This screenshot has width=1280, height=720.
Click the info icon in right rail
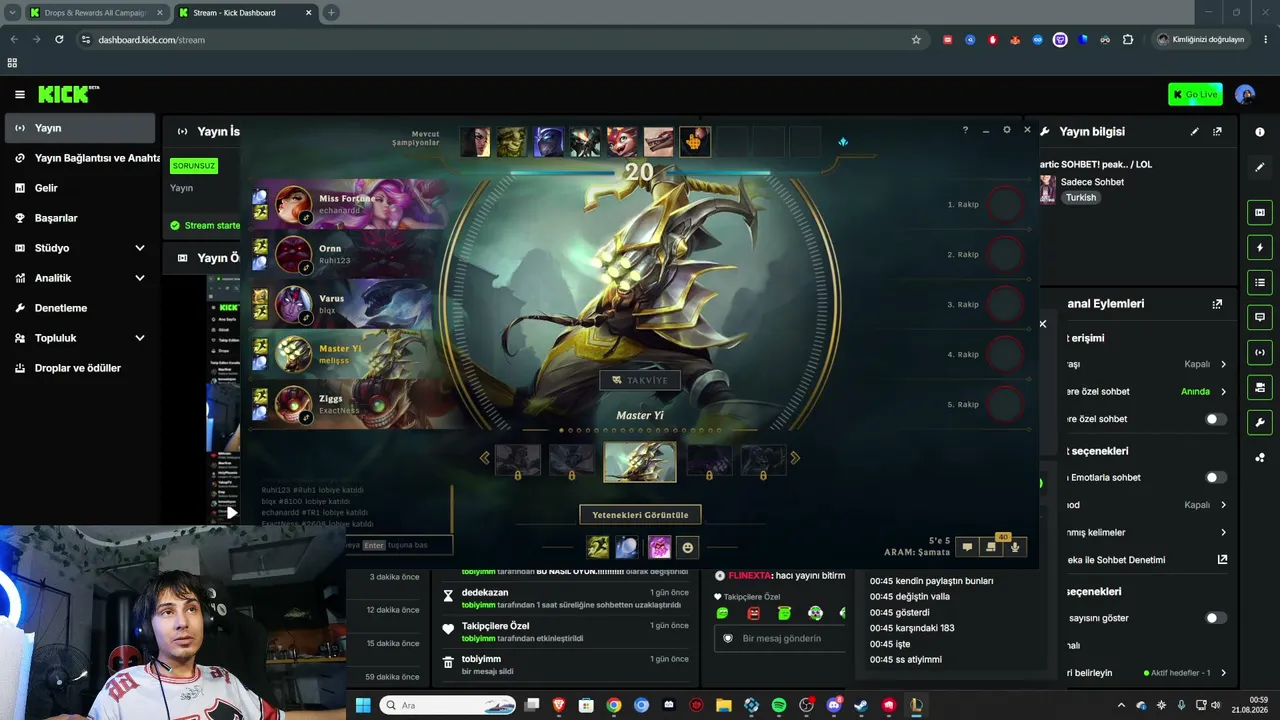(1260, 132)
